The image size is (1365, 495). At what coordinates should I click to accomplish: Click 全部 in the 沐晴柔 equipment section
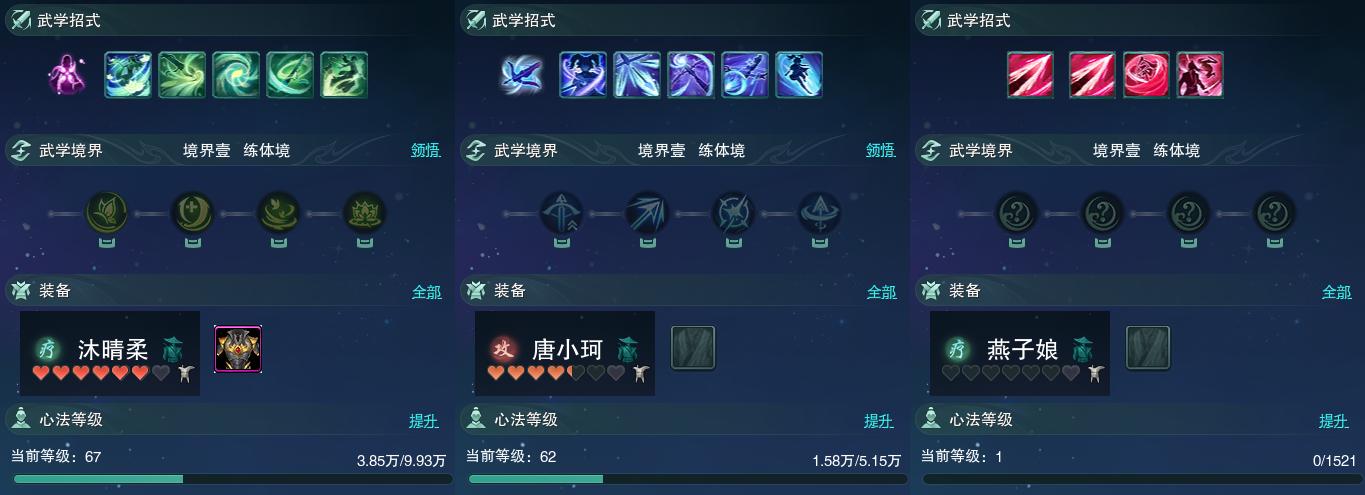click(427, 292)
